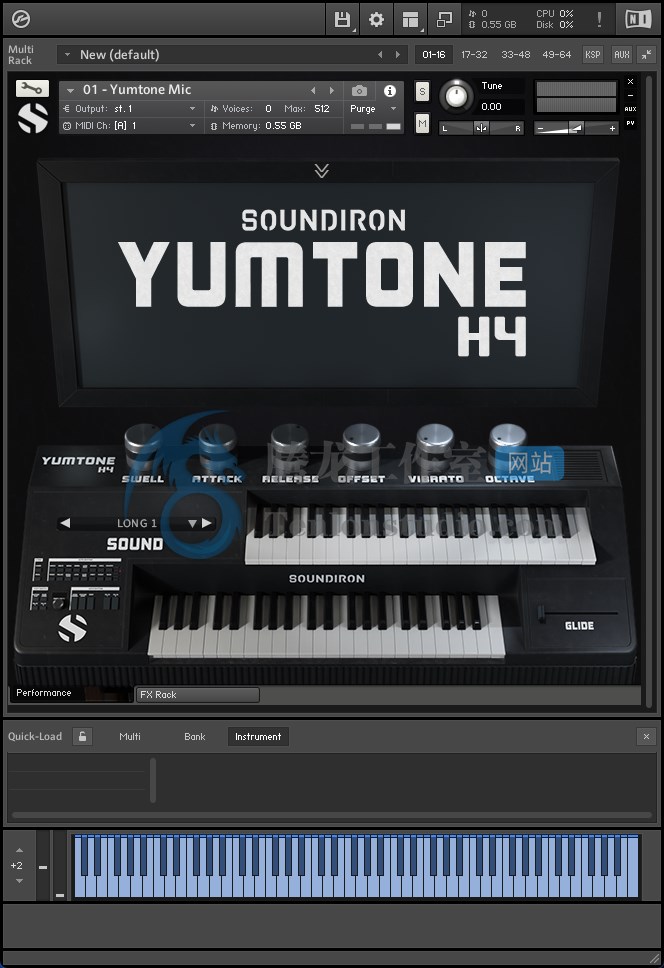Click the Tune value 0.00 field
This screenshot has width=664, height=968.
pyautogui.click(x=491, y=107)
